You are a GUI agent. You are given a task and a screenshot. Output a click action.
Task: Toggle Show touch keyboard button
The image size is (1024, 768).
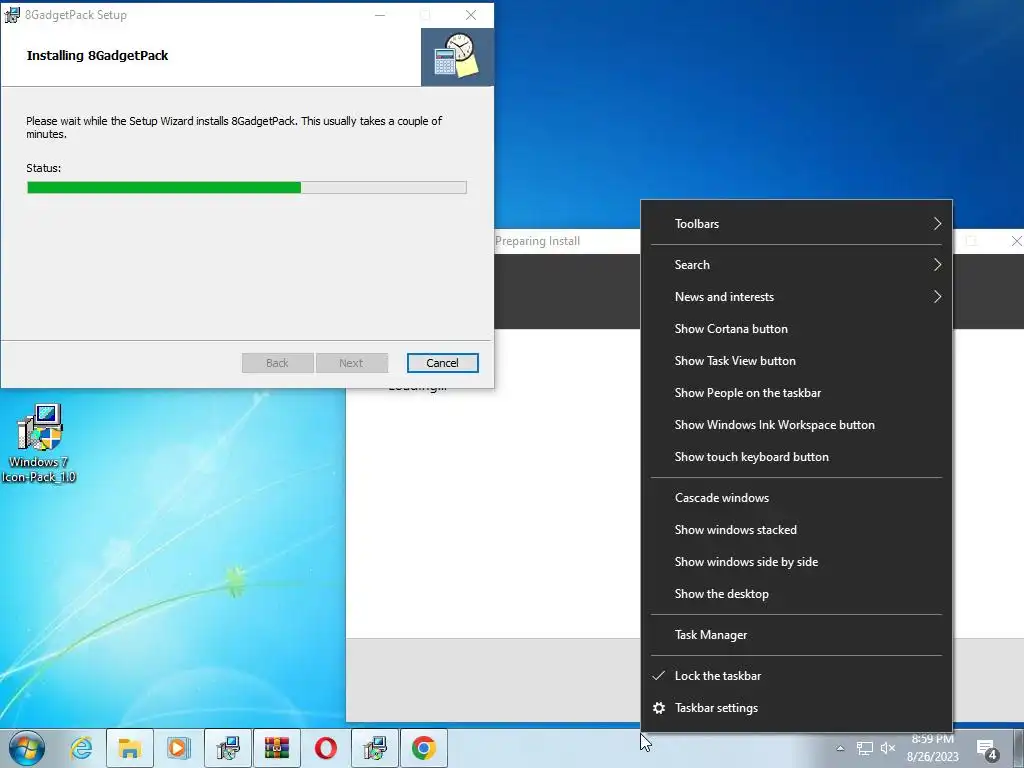click(x=797, y=456)
